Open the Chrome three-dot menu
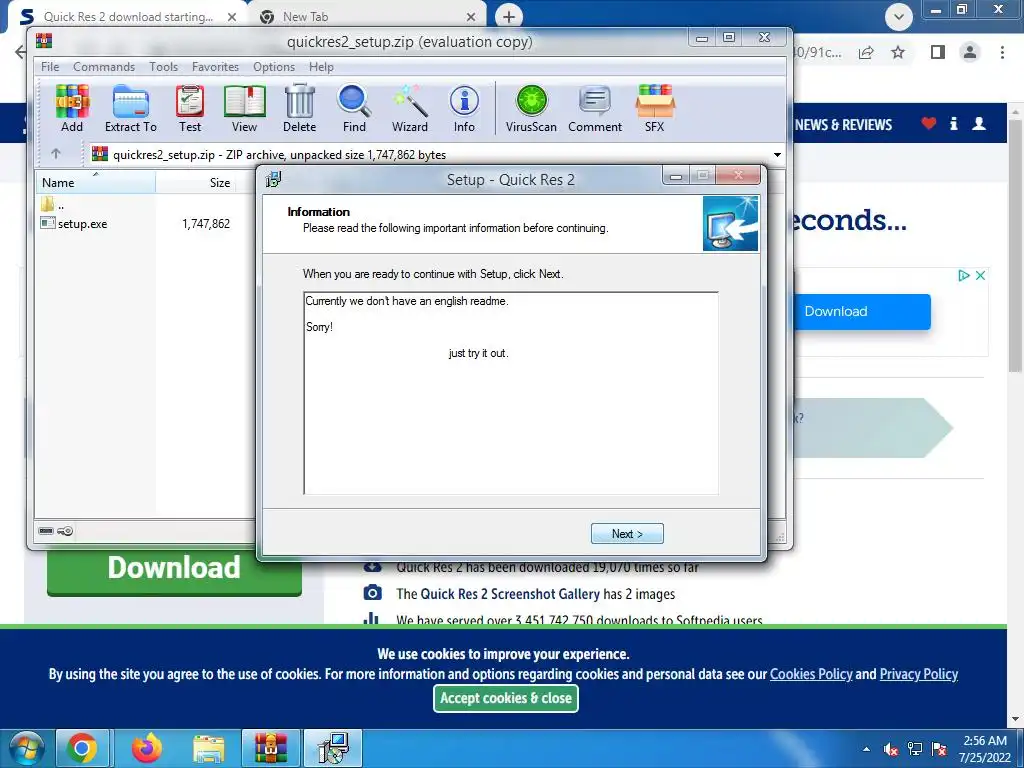This screenshot has height=768, width=1024. click(x=1002, y=52)
